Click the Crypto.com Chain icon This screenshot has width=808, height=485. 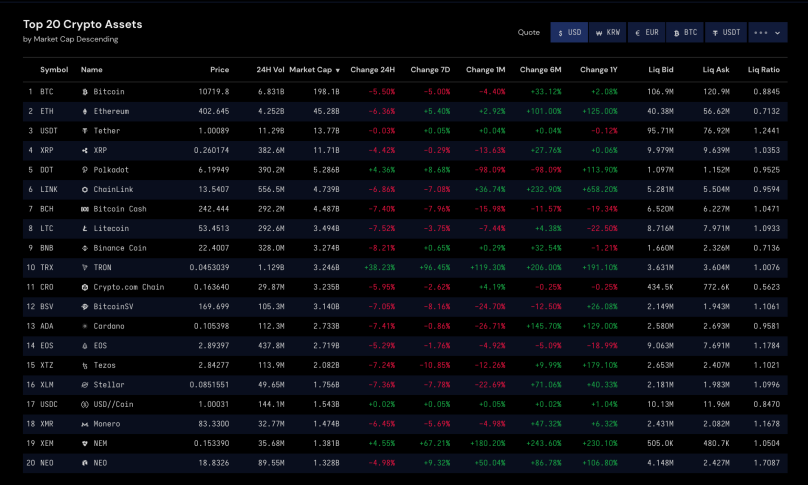coord(85,287)
